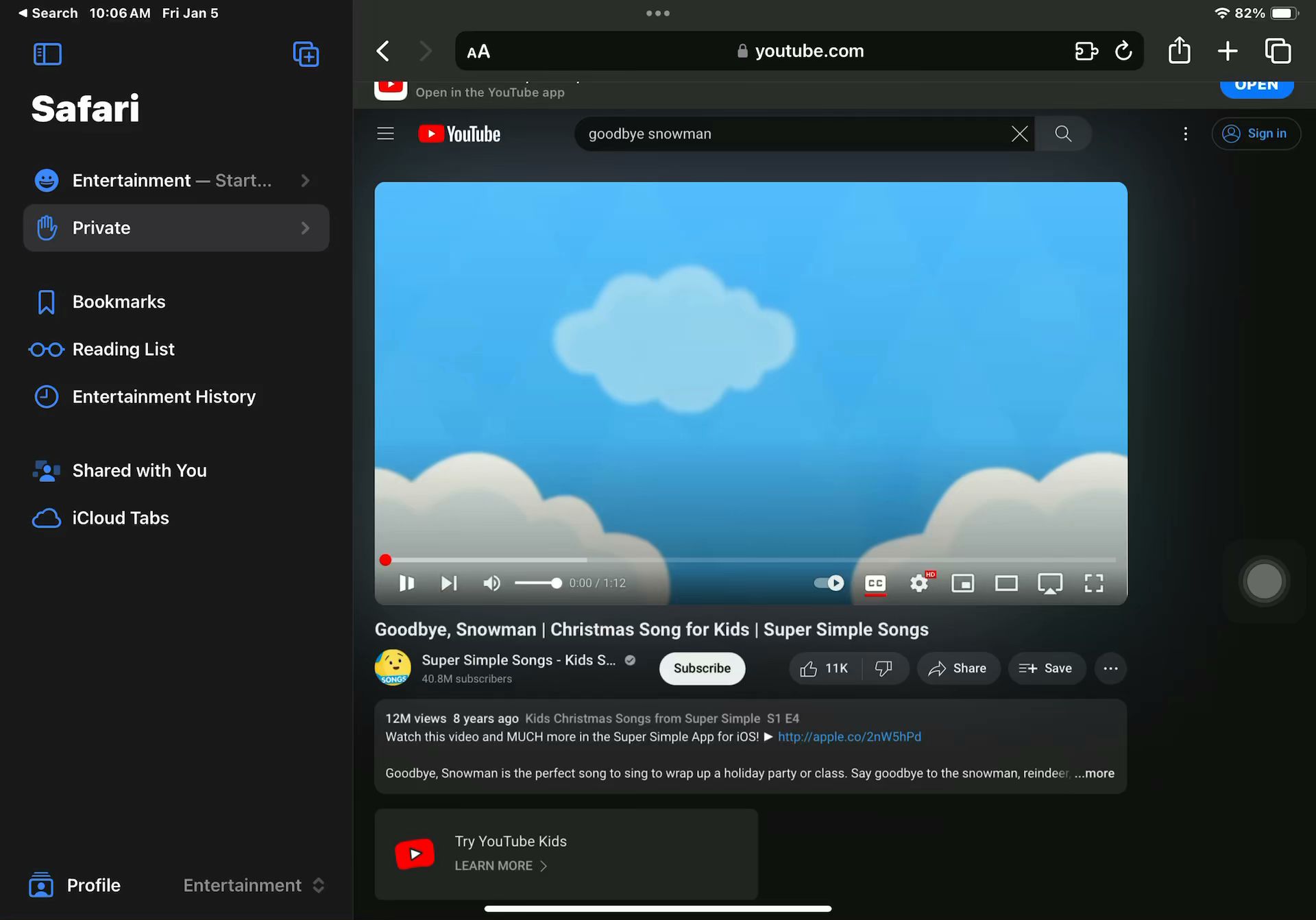Toggle the autoplay switch
Viewport: 1316px width, 920px height.
click(x=829, y=583)
